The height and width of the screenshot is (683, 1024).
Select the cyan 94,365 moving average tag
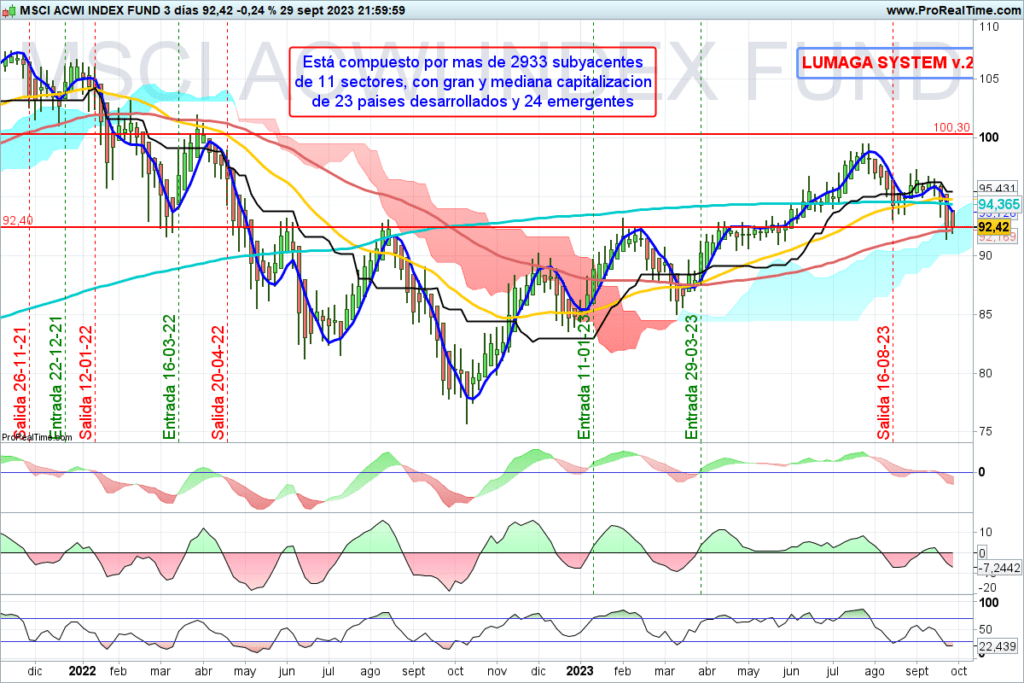click(999, 204)
